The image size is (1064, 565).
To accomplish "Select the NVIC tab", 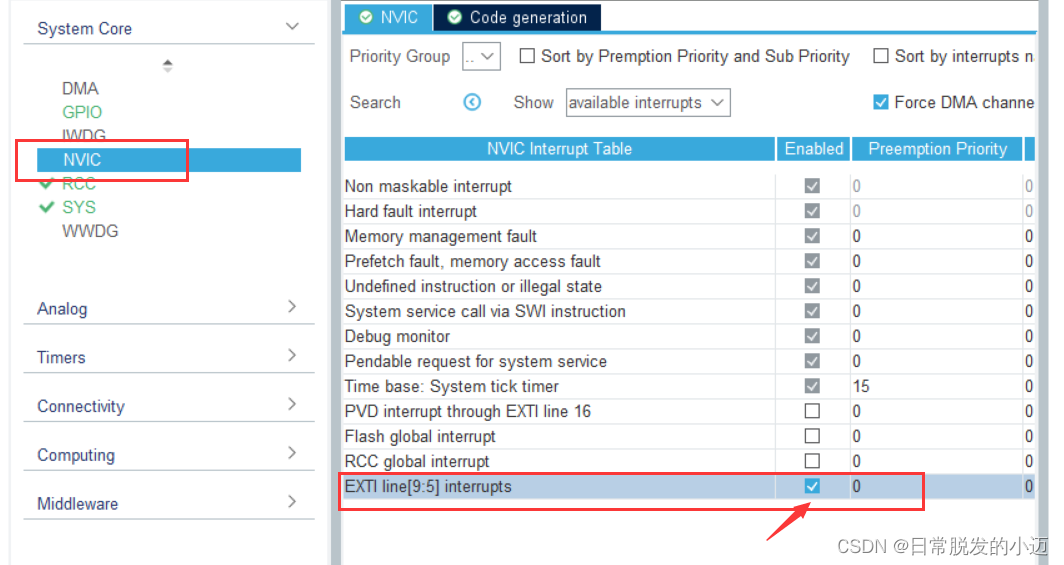I will pos(388,17).
